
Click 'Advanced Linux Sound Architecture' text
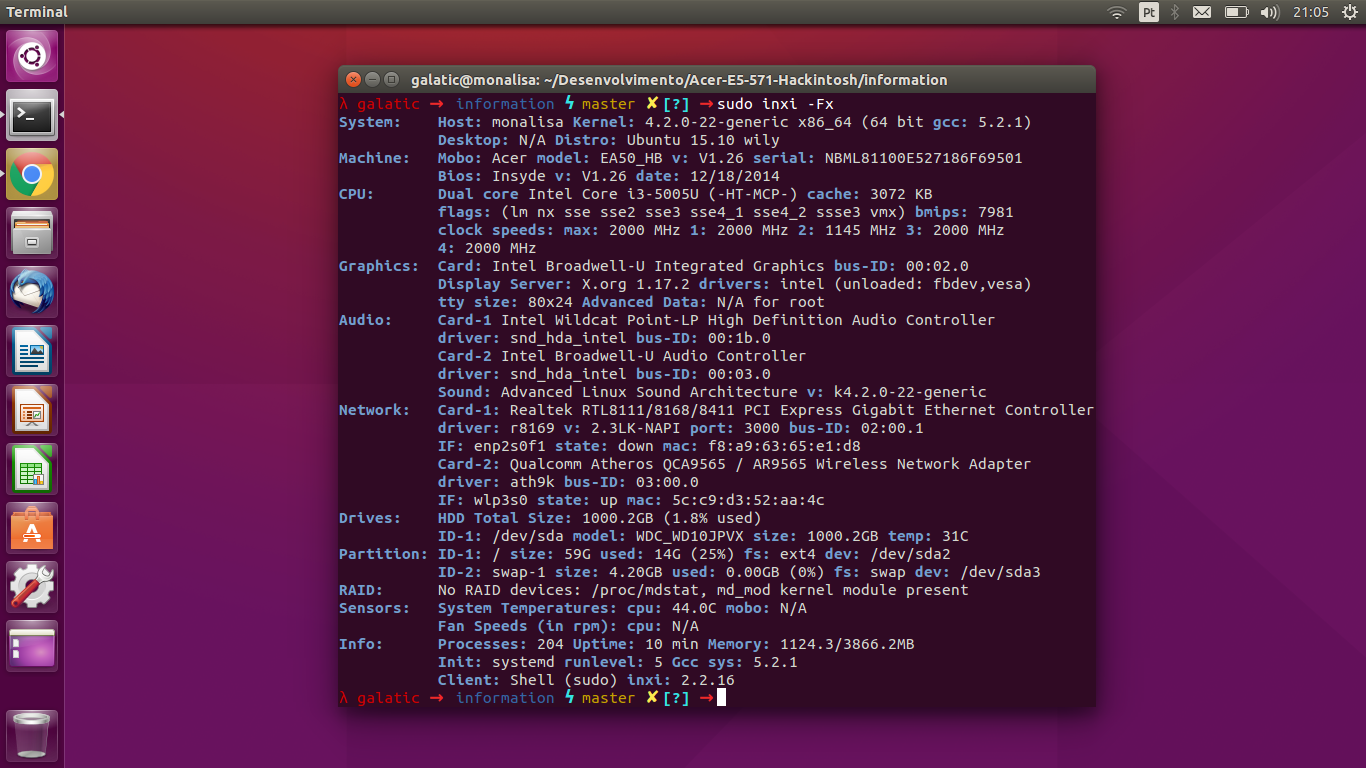click(x=649, y=392)
